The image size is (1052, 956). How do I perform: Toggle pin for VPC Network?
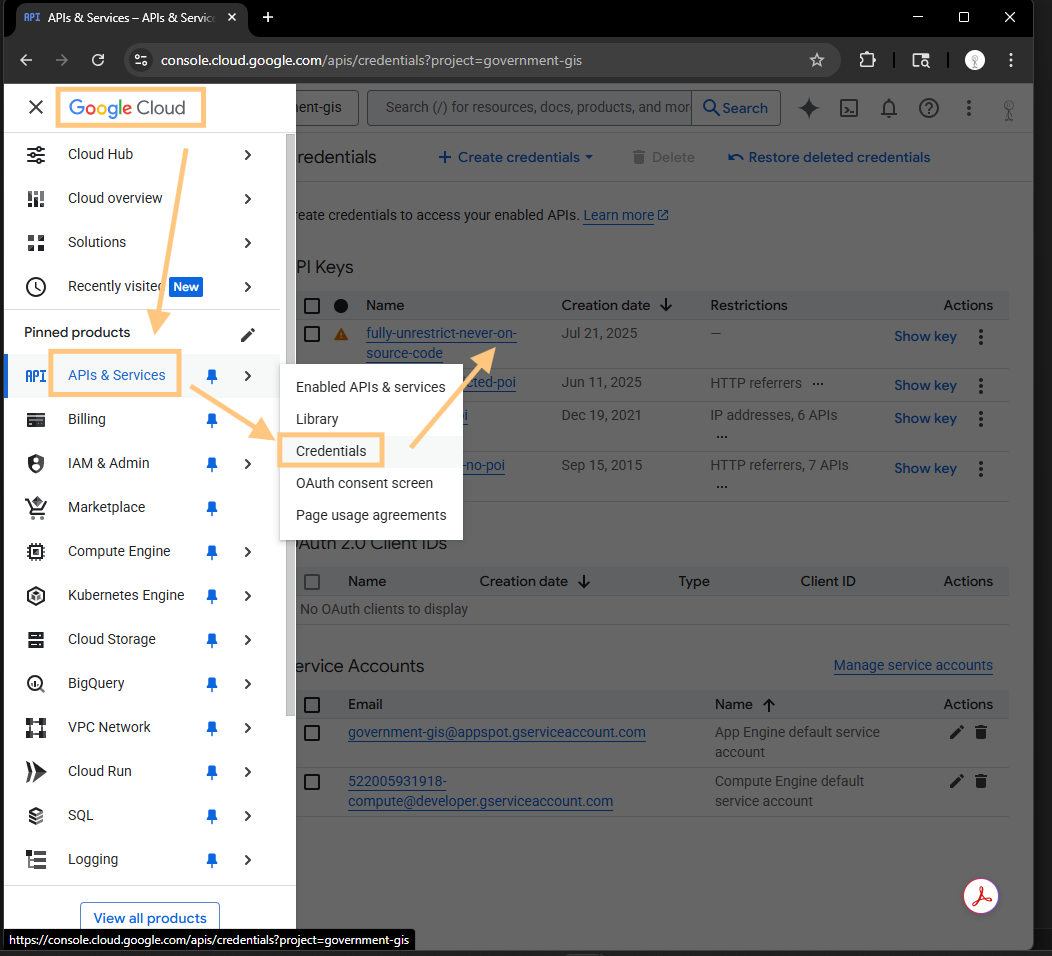coord(212,728)
